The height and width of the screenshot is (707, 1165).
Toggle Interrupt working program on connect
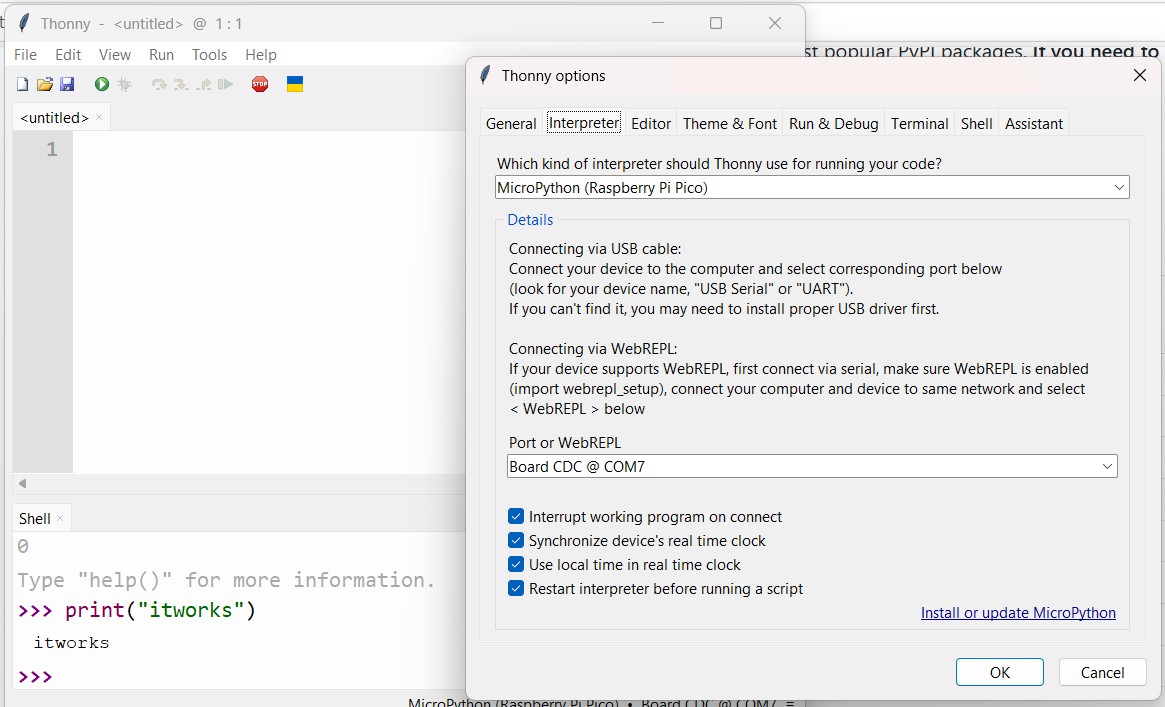click(516, 517)
